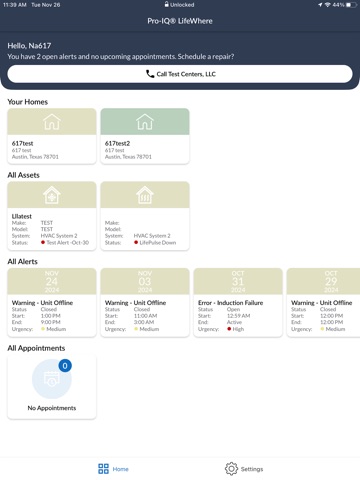Click the Home grid icon

tap(103, 469)
